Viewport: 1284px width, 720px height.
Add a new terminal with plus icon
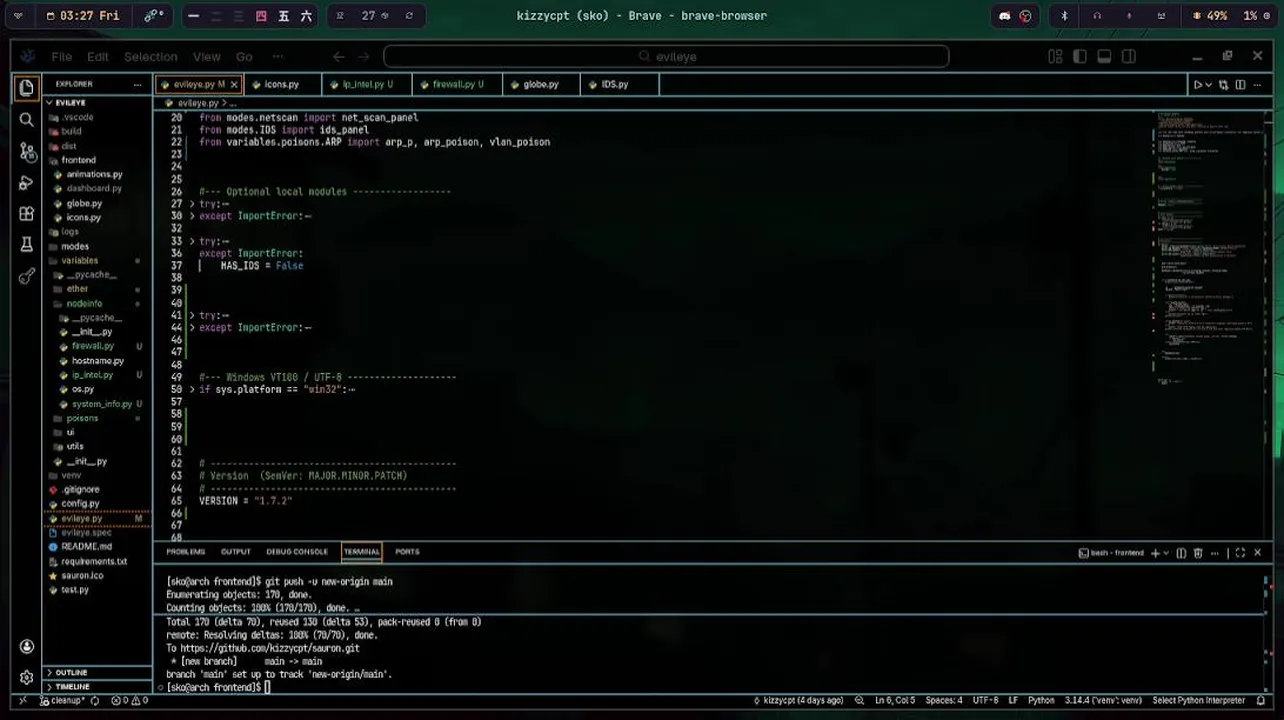(x=1155, y=553)
